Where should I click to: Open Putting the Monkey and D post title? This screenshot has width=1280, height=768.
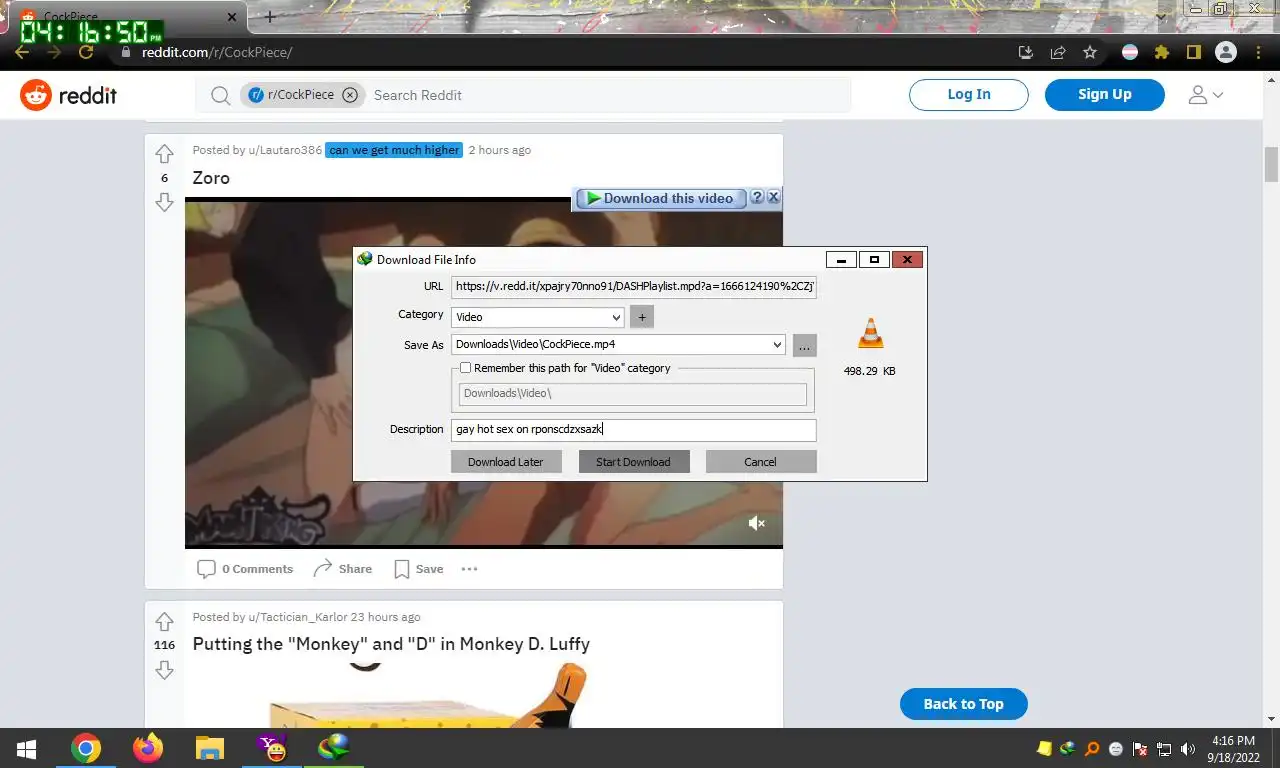pyautogui.click(x=391, y=644)
